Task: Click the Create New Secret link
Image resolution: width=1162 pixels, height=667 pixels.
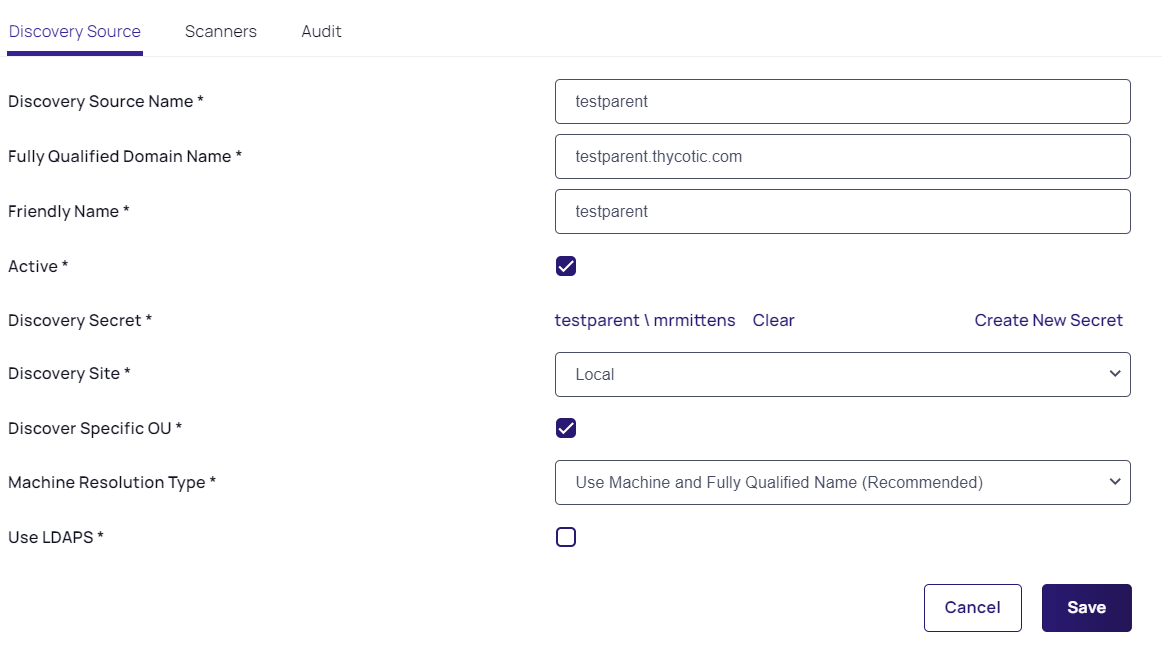Action: (1048, 320)
